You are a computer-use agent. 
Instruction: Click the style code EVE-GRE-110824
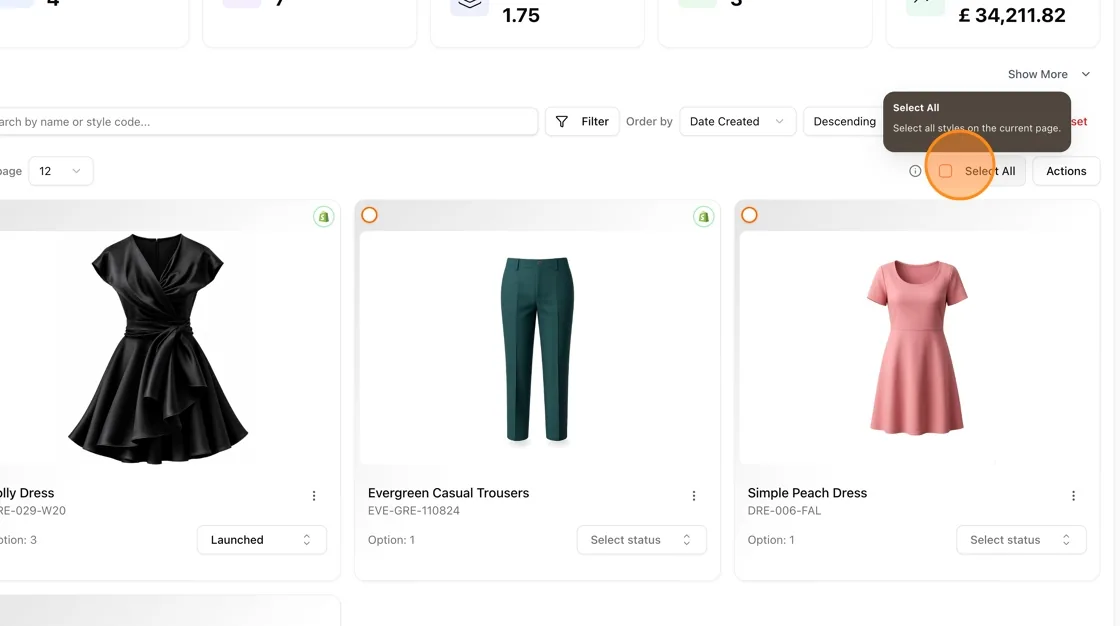pyautogui.click(x=414, y=510)
